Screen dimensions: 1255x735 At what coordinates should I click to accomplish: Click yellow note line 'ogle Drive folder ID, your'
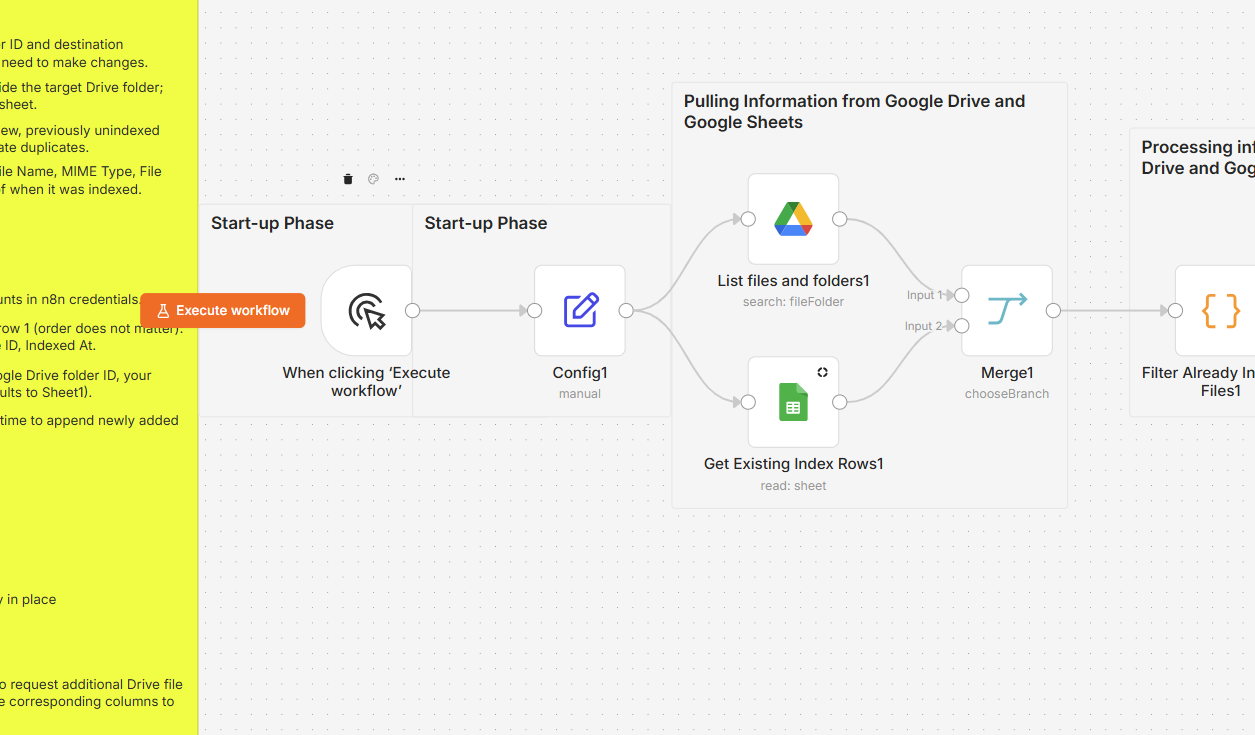(76, 375)
